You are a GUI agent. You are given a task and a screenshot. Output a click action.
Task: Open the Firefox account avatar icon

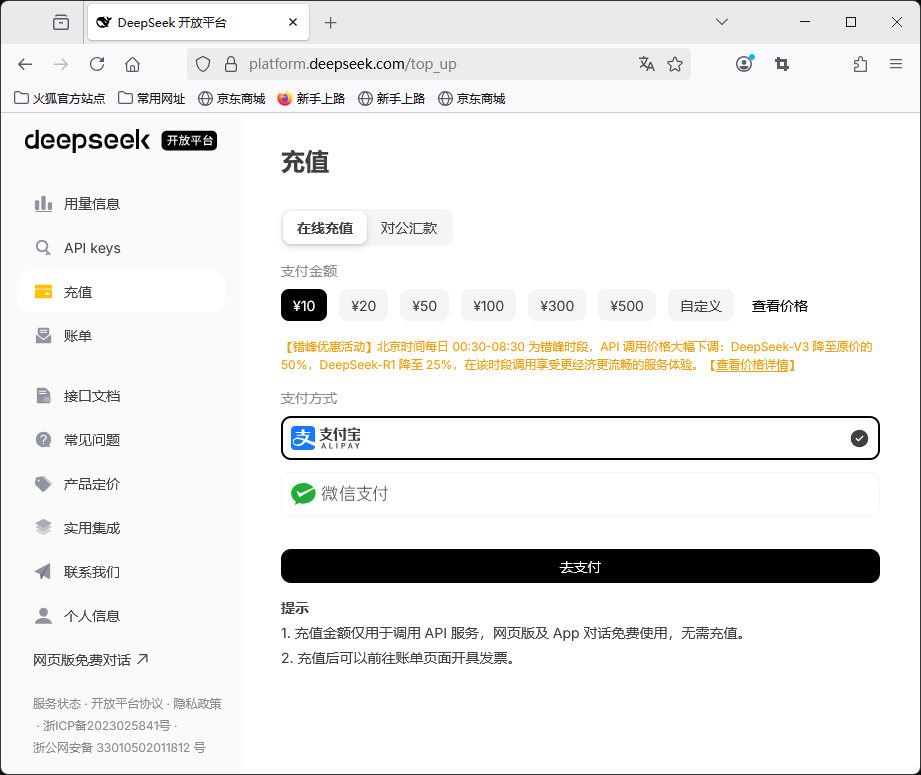point(744,63)
